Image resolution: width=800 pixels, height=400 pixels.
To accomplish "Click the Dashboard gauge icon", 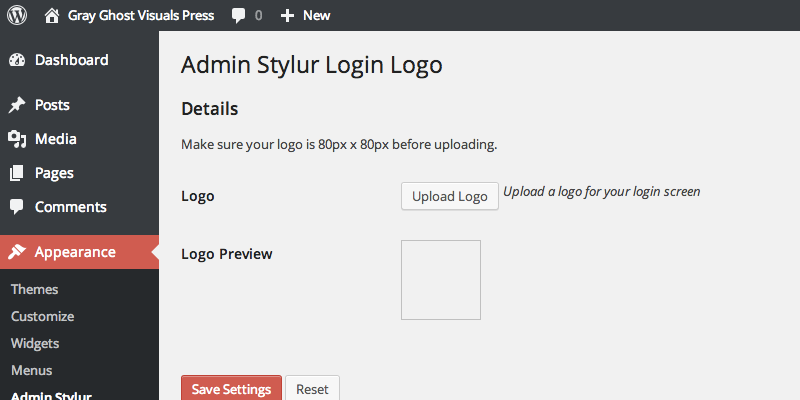I will pyautogui.click(x=17, y=60).
